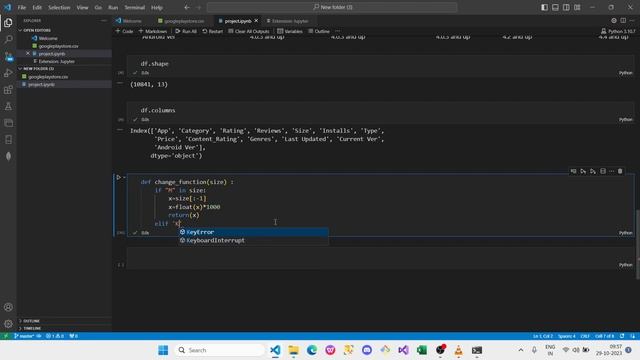640x360 pixels.
Task: Open the Variables viewer
Action: [290, 31]
